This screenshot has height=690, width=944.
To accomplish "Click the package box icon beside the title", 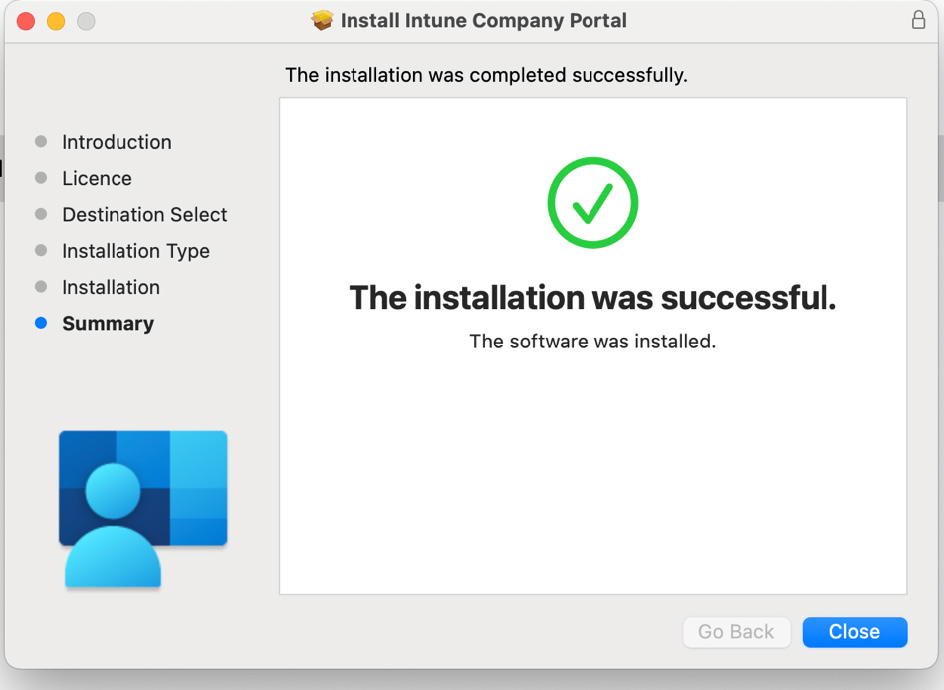I will [322, 20].
